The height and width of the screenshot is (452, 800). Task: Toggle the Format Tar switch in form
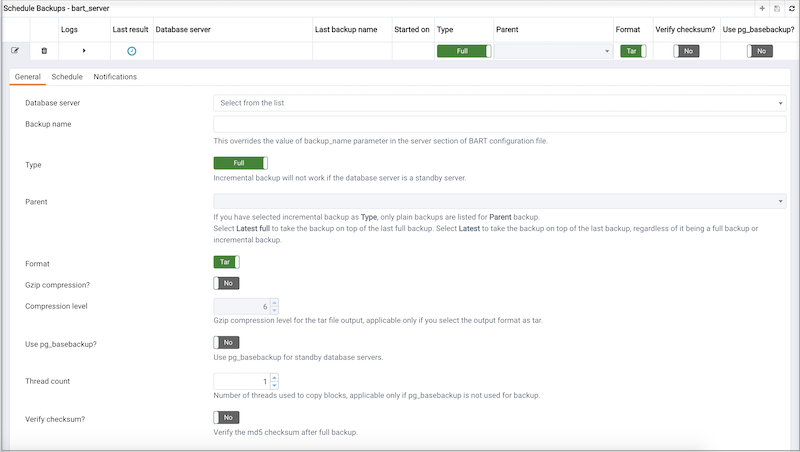click(226, 262)
